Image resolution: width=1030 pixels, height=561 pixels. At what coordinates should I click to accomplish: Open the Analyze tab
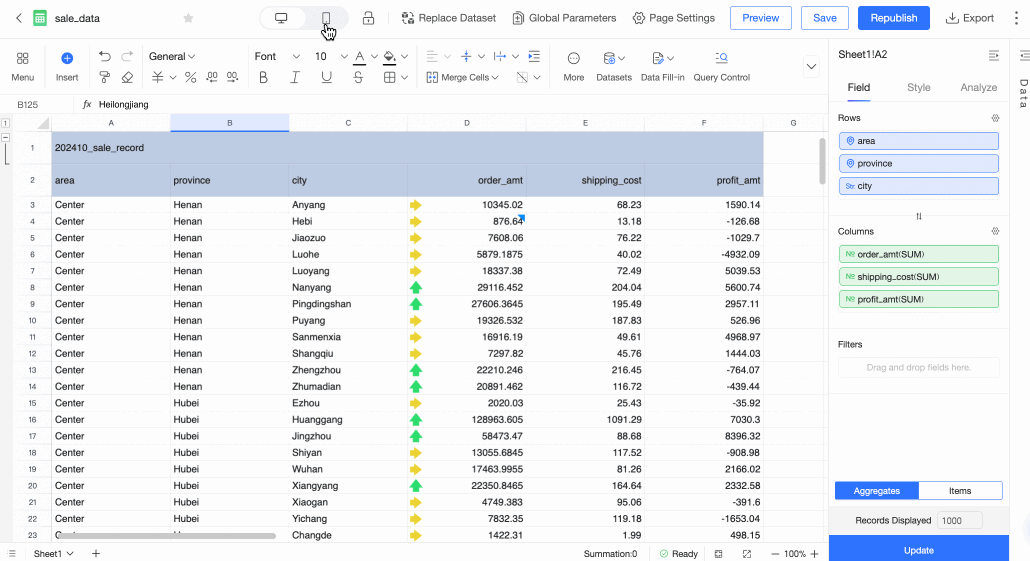978,87
